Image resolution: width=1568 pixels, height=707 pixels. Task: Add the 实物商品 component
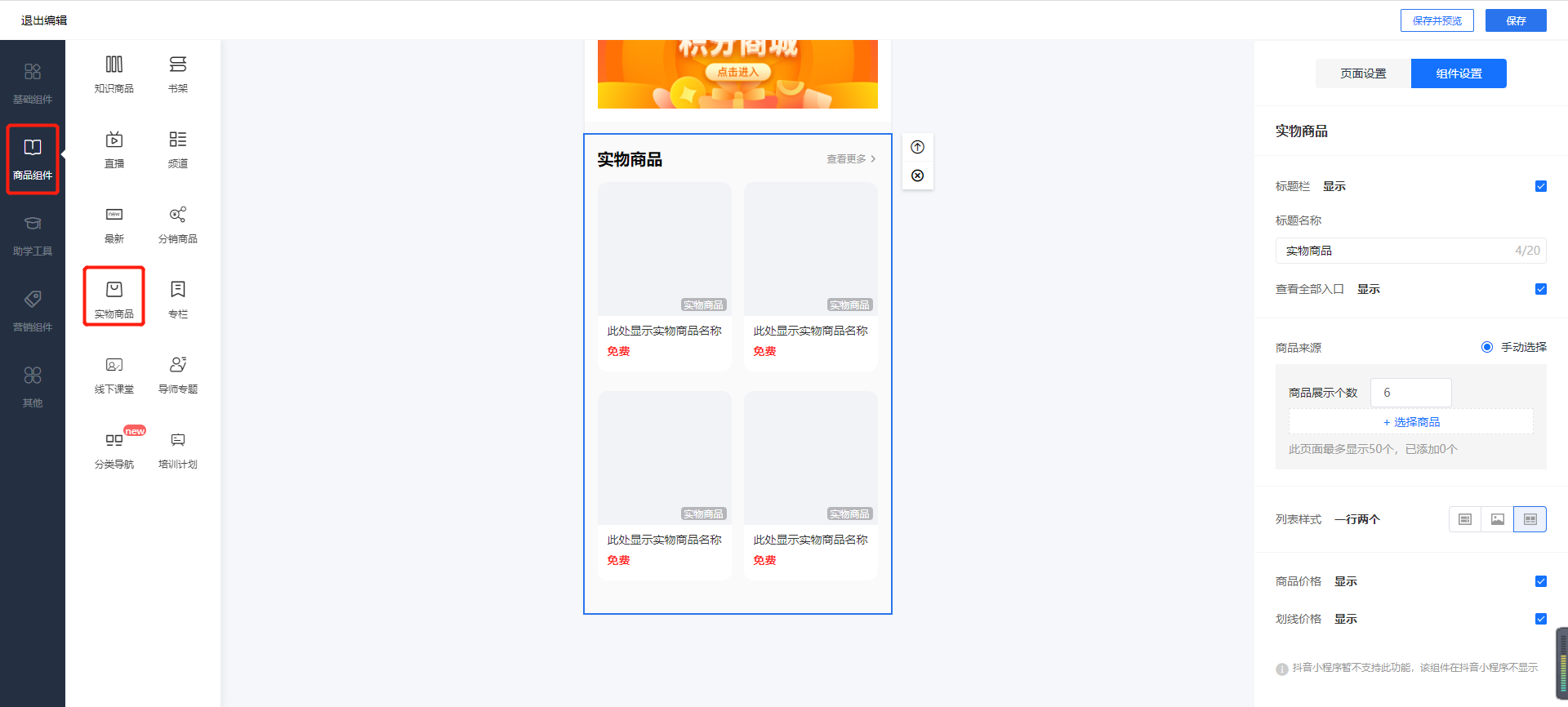[114, 299]
